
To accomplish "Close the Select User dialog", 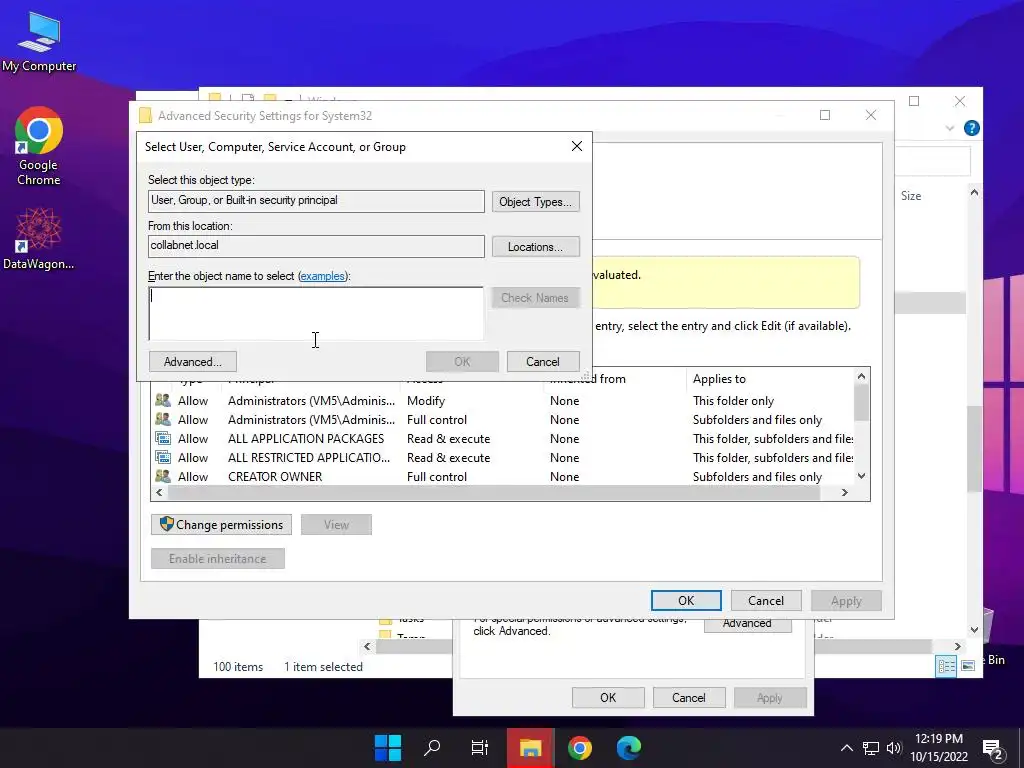I will pyautogui.click(x=577, y=146).
